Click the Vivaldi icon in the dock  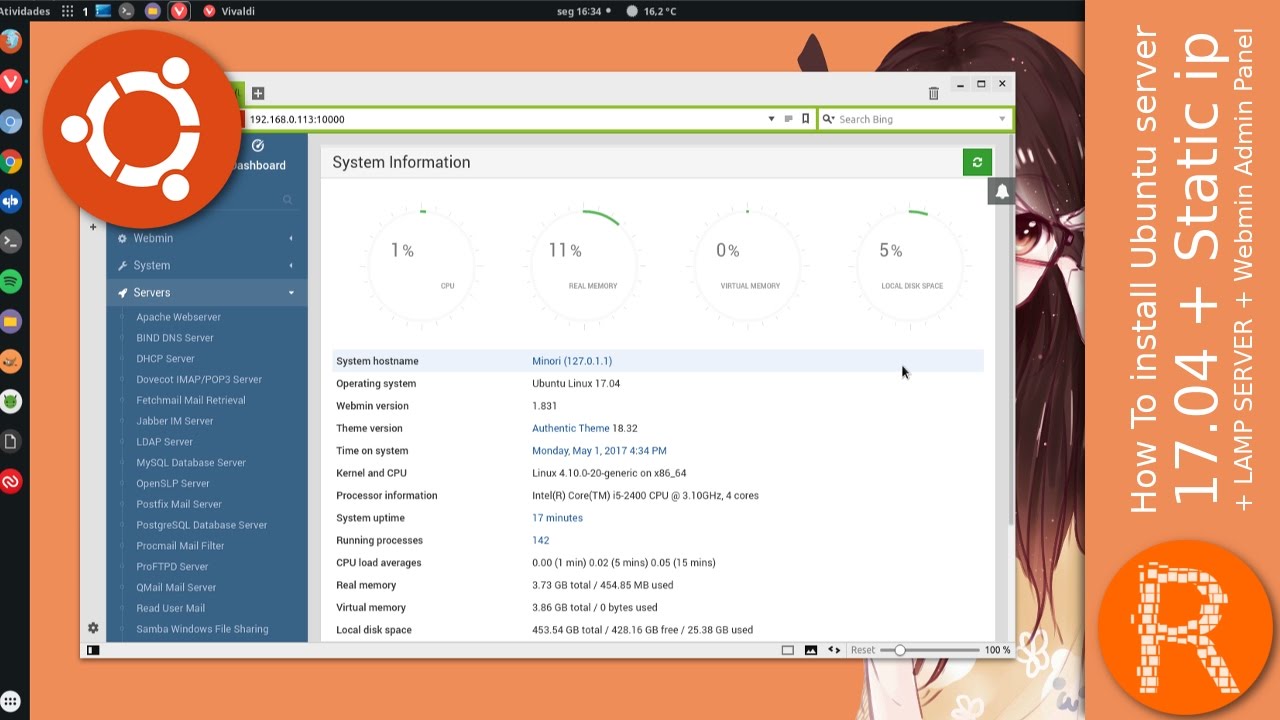pyautogui.click(x=11, y=81)
